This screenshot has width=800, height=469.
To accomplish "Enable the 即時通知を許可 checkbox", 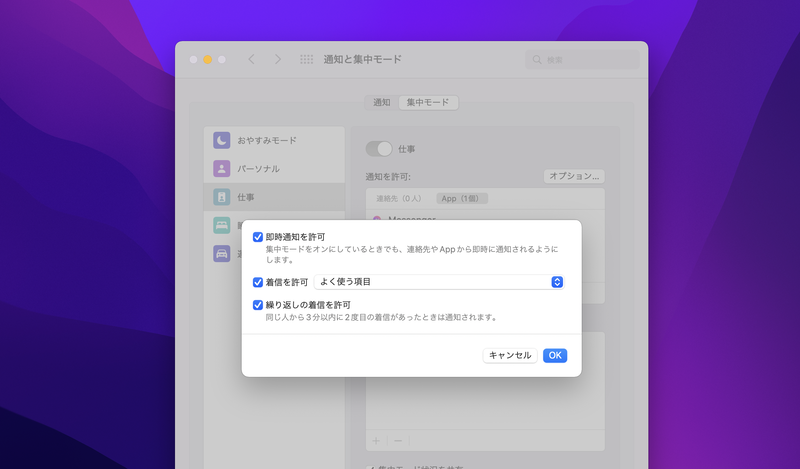I will [258, 237].
